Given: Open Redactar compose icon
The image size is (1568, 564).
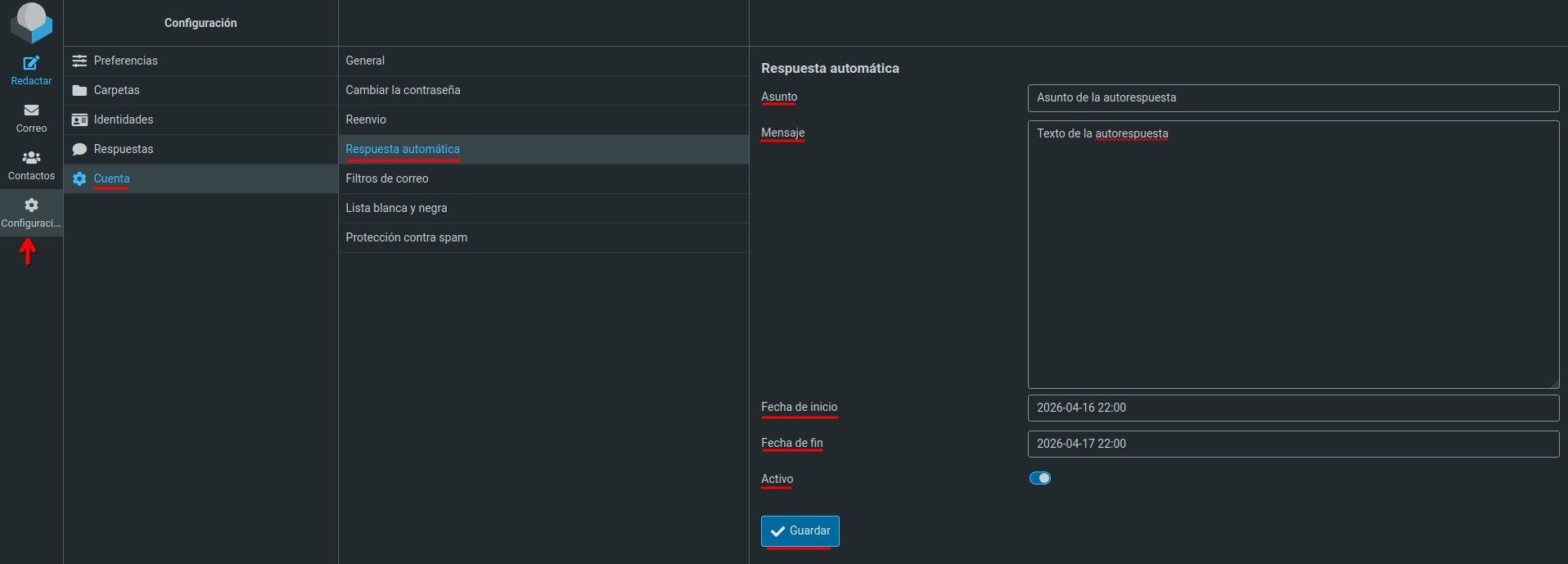Looking at the screenshot, I should tap(31, 63).
